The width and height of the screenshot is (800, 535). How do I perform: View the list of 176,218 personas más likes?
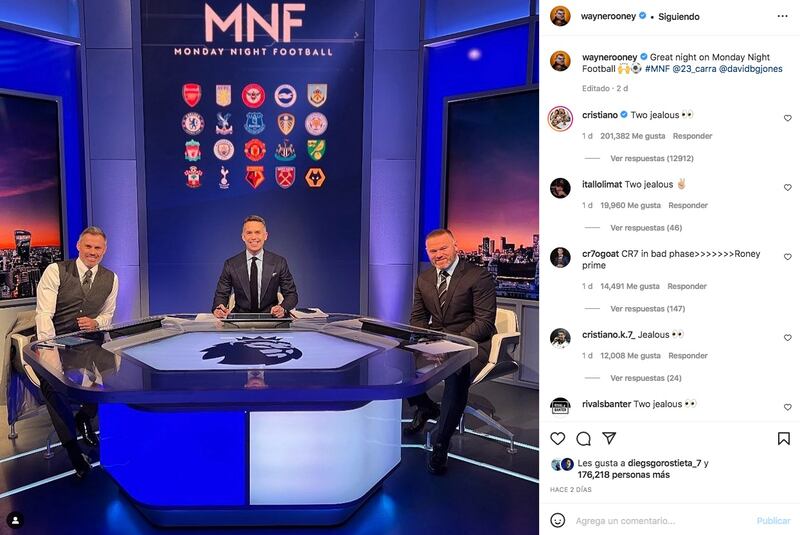(623, 475)
